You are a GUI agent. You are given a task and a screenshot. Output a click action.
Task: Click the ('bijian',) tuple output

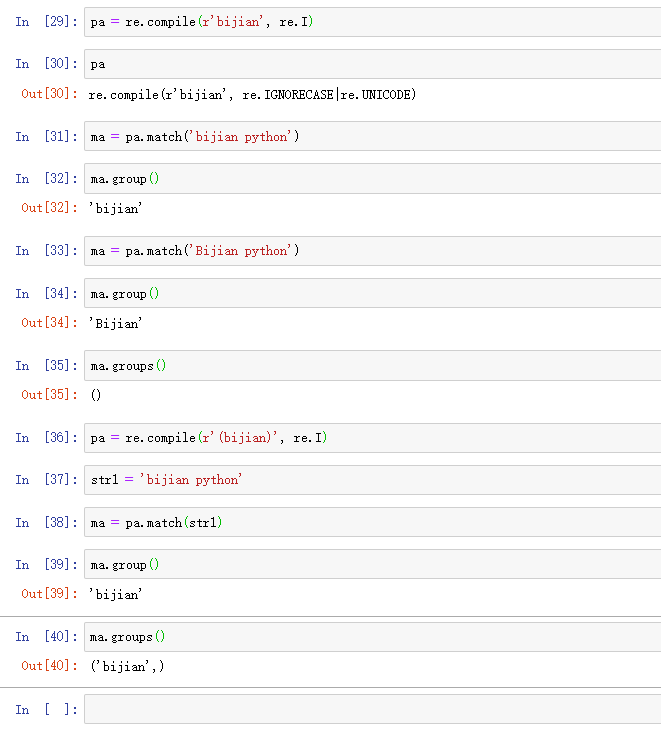click(x=126, y=667)
